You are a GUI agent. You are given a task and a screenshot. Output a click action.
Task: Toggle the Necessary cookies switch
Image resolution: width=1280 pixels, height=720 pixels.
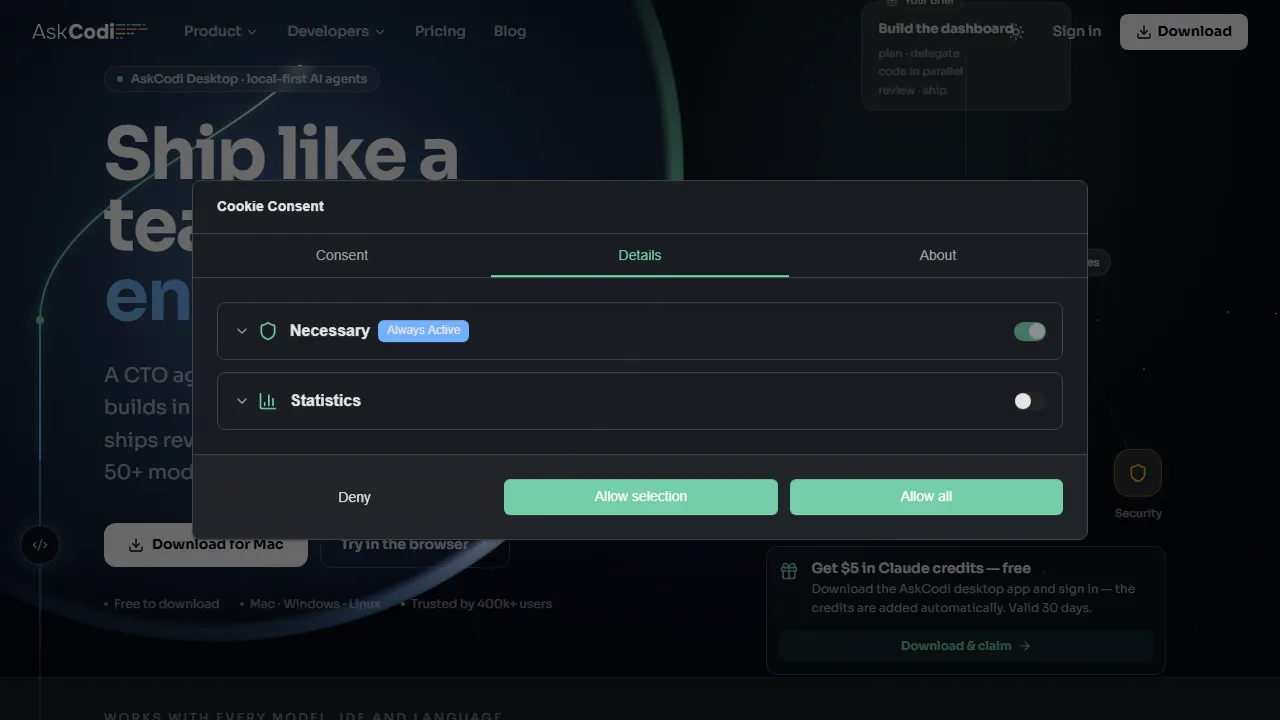(1030, 331)
